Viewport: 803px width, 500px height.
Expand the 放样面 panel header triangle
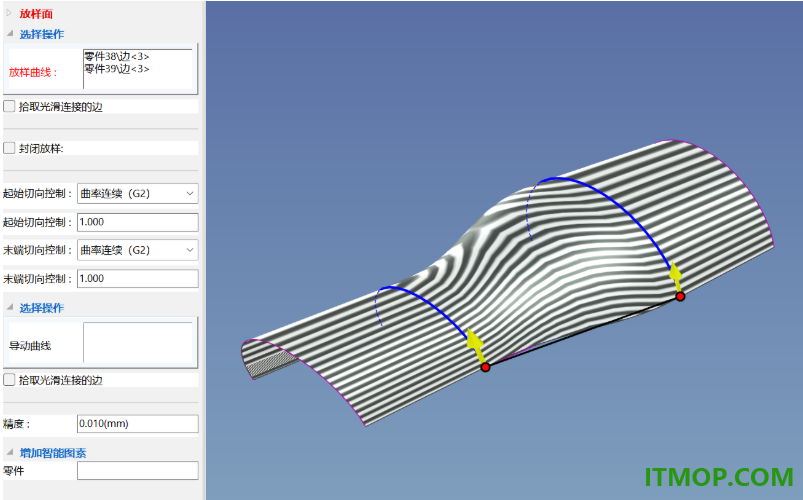tap(9, 13)
